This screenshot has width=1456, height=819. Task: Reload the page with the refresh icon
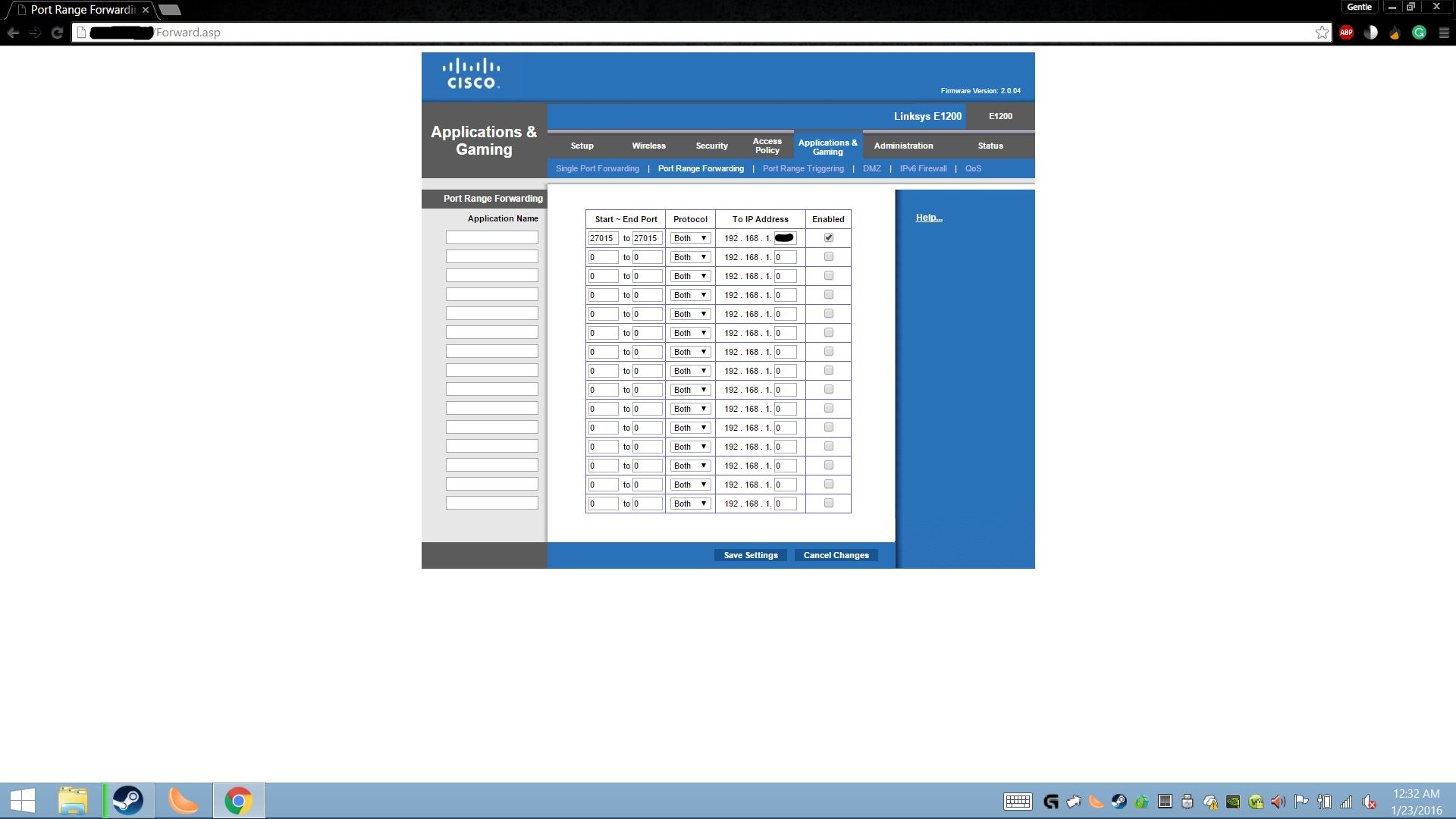pyautogui.click(x=57, y=33)
